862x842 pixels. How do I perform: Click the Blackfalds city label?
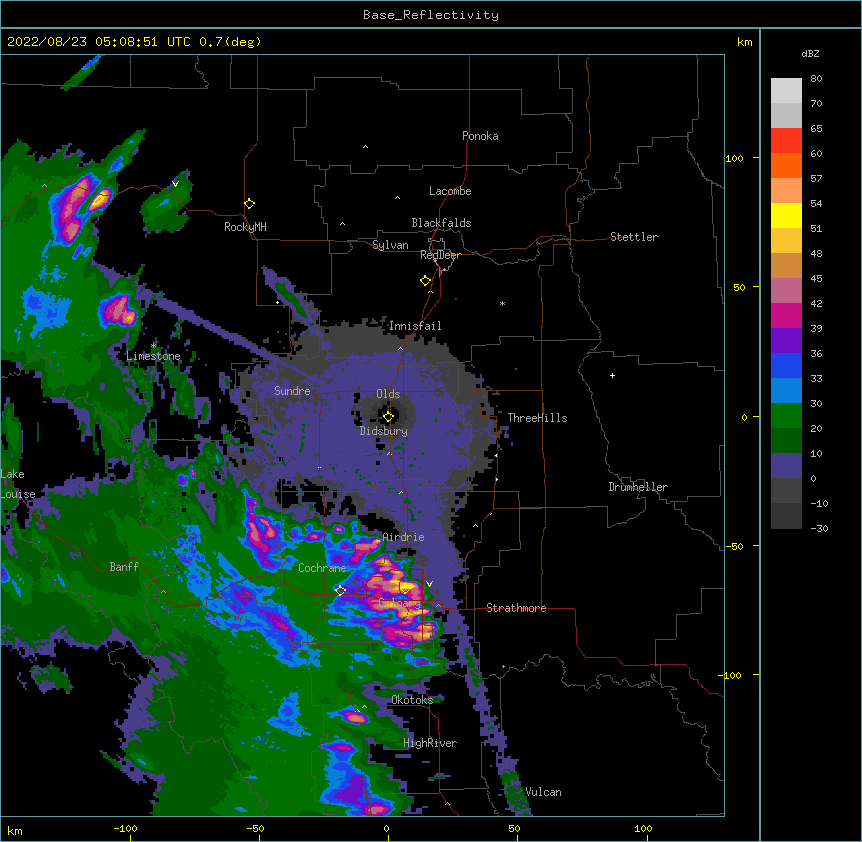click(x=441, y=223)
